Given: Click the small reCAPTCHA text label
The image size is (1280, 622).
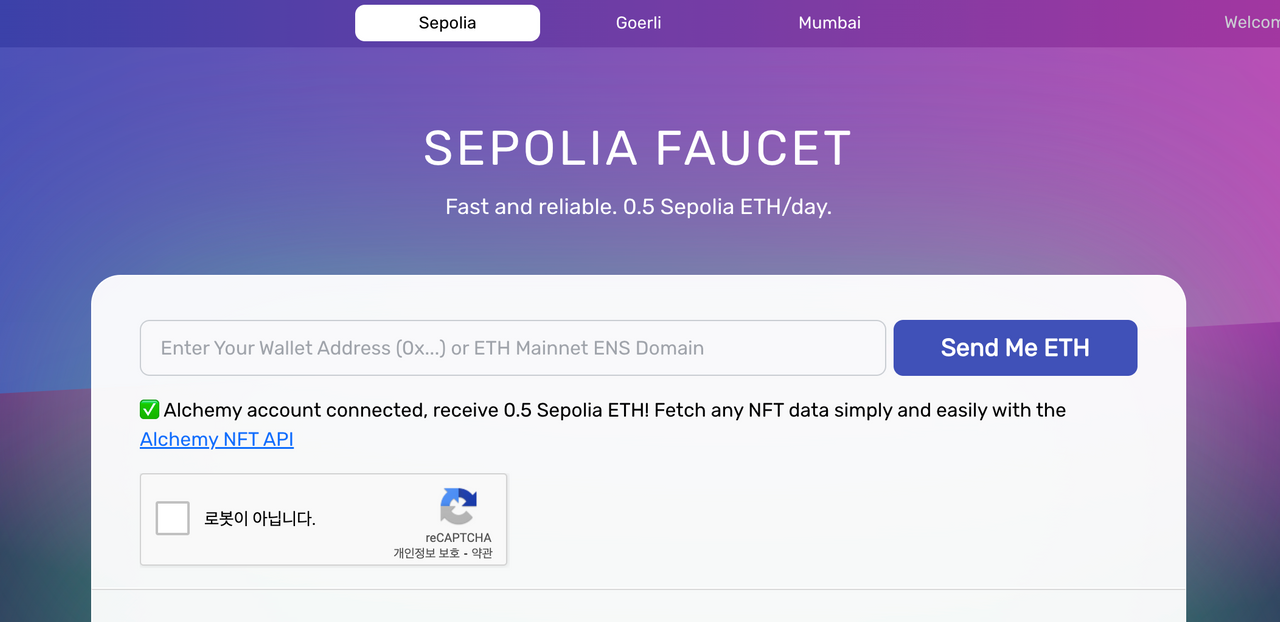Looking at the screenshot, I should coord(458,538).
